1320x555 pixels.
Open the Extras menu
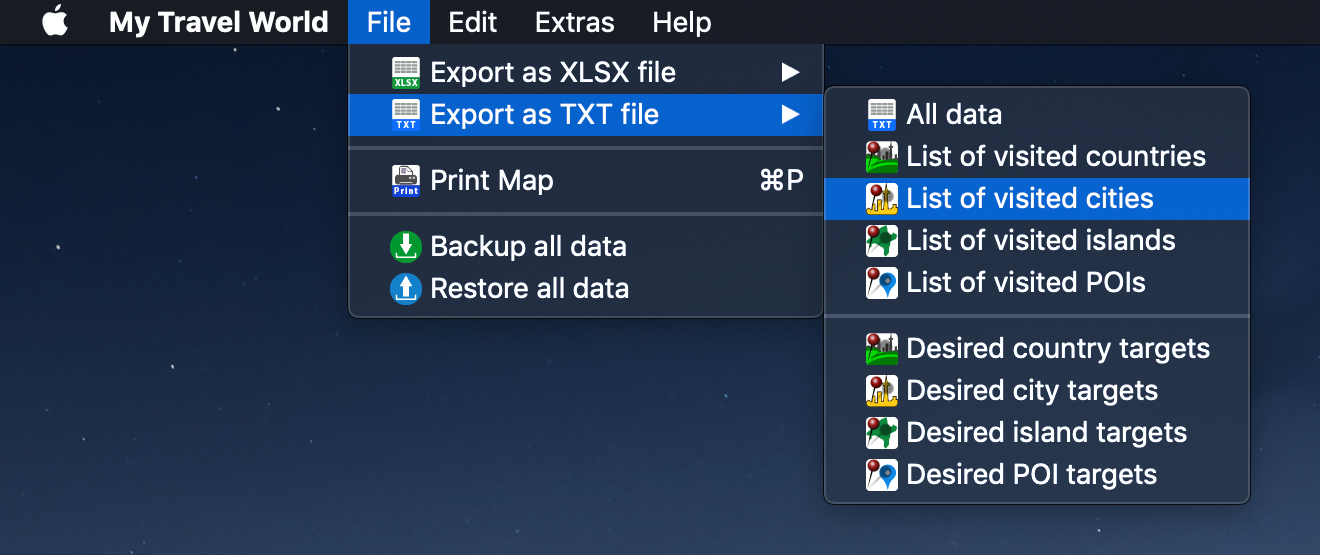tap(575, 22)
